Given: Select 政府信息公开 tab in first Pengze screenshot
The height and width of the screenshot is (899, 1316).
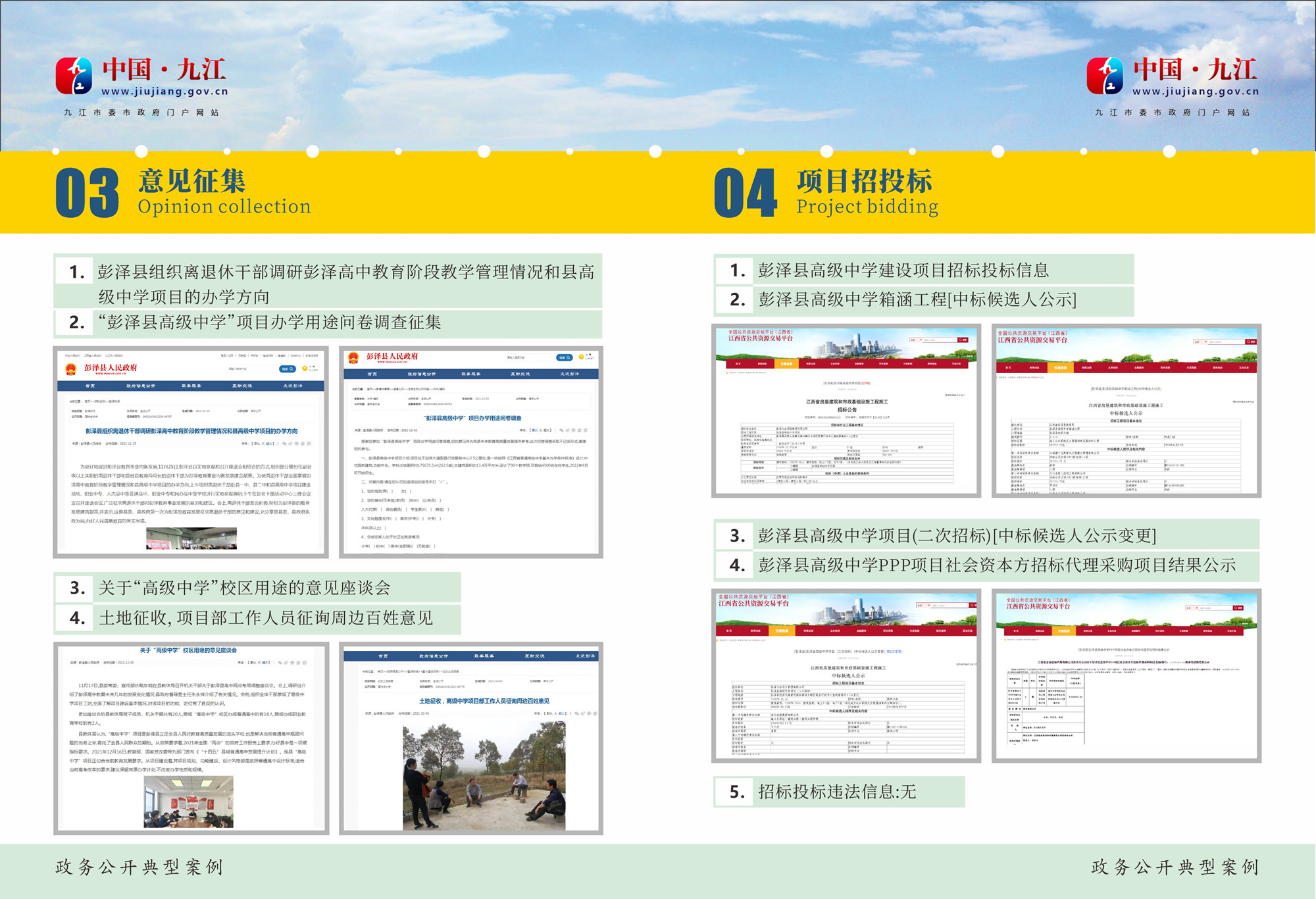Looking at the screenshot, I should pyautogui.click(x=141, y=386).
